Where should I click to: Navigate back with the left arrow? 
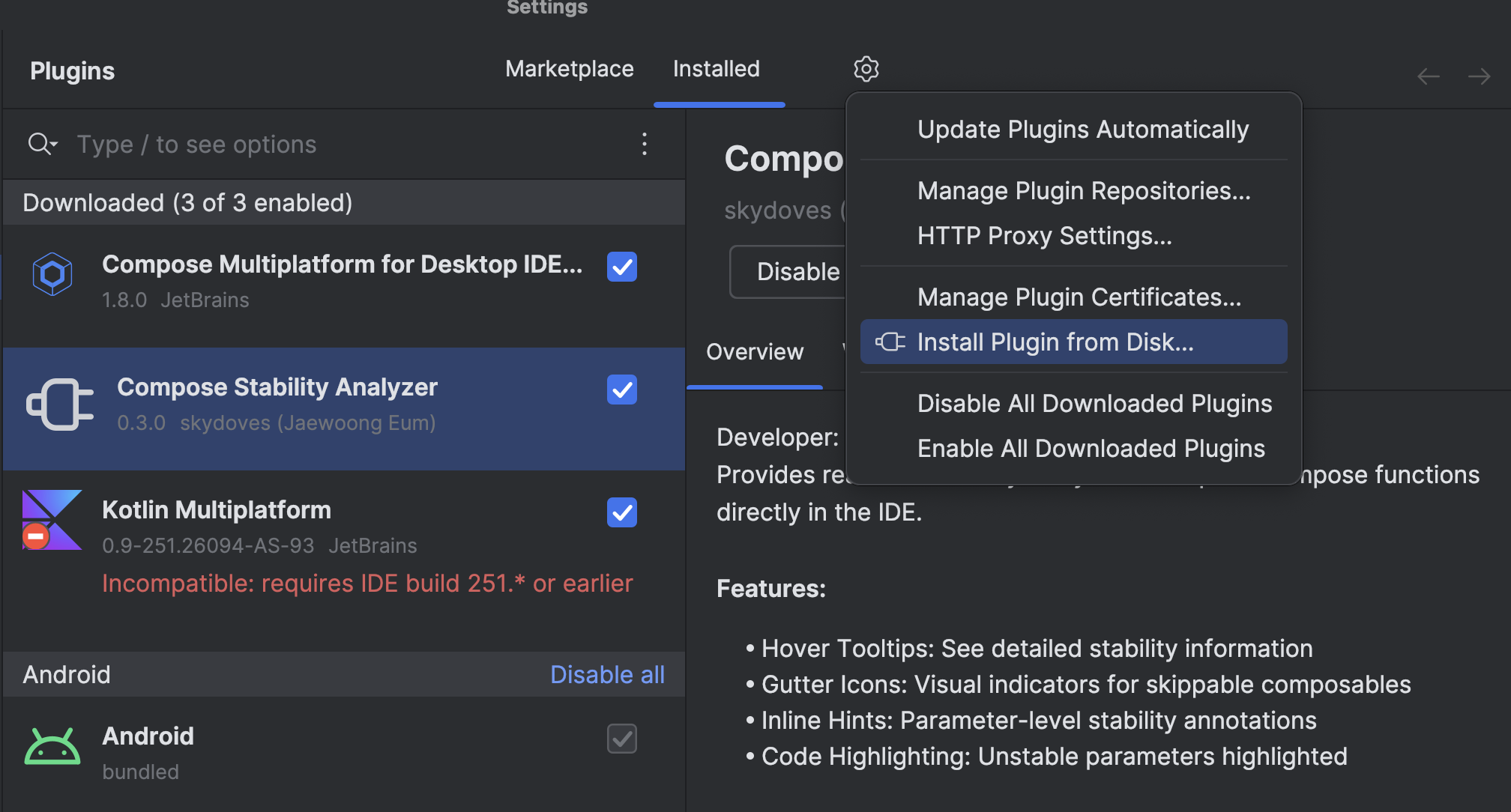pyautogui.click(x=1428, y=76)
